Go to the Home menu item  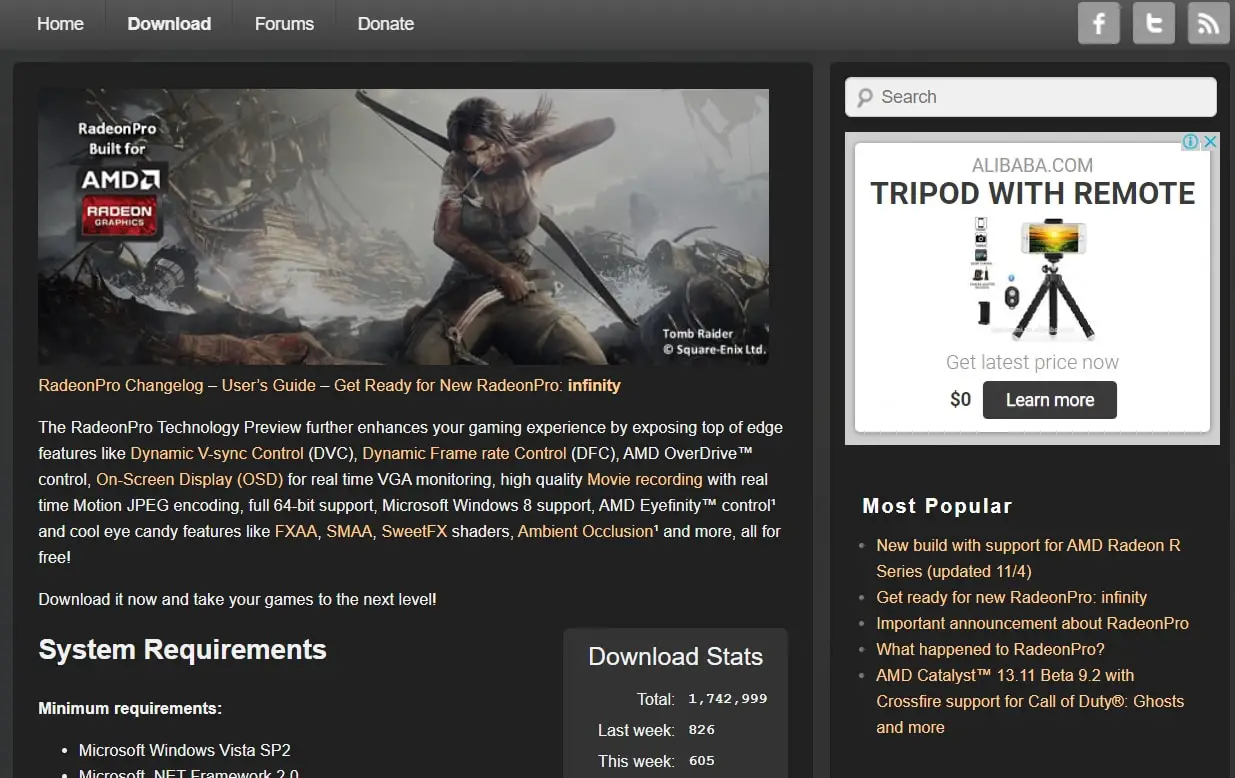point(60,24)
